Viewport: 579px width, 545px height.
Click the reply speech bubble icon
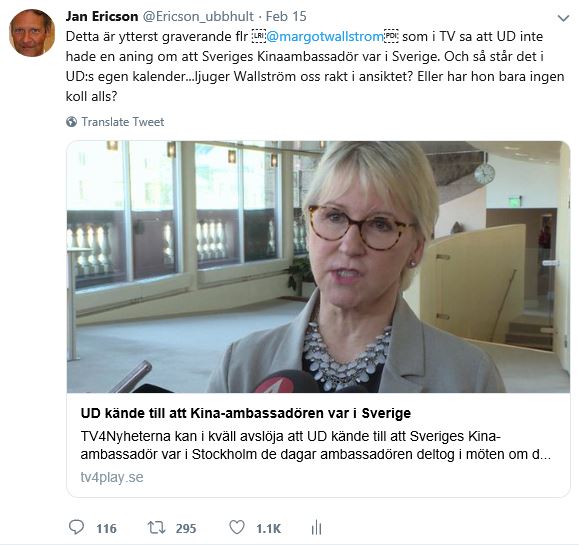(x=76, y=527)
